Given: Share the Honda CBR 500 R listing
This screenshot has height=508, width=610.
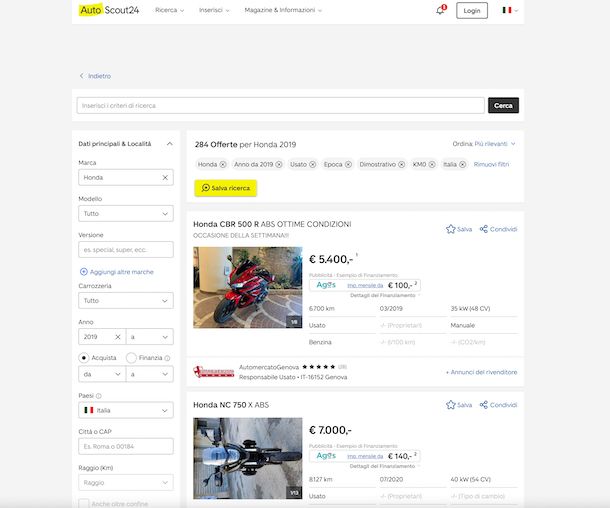Looking at the screenshot, I should (x=498, y=229).
